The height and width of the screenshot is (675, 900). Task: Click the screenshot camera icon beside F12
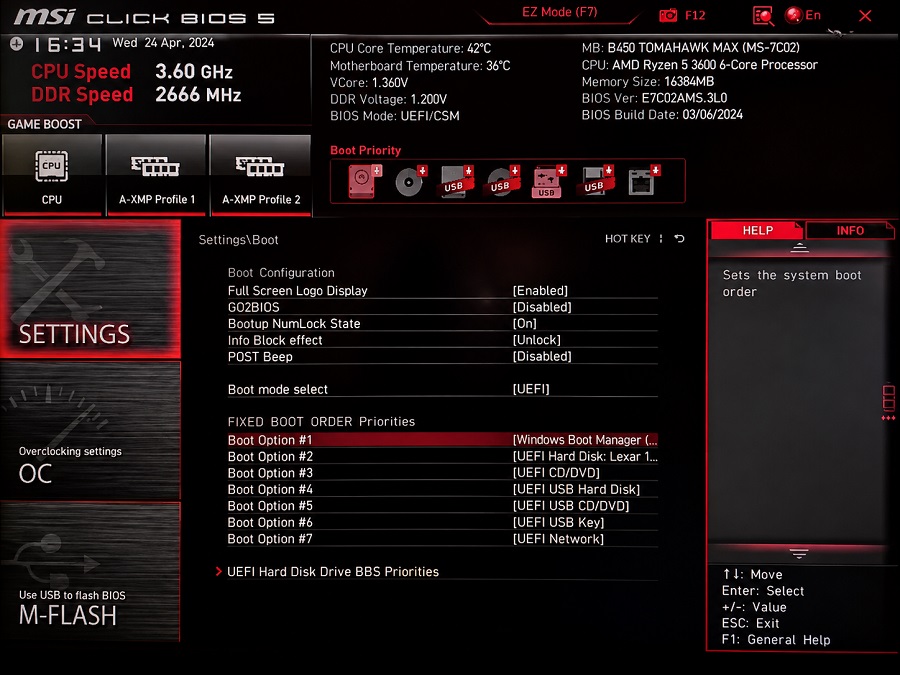[x=668, y=15]
